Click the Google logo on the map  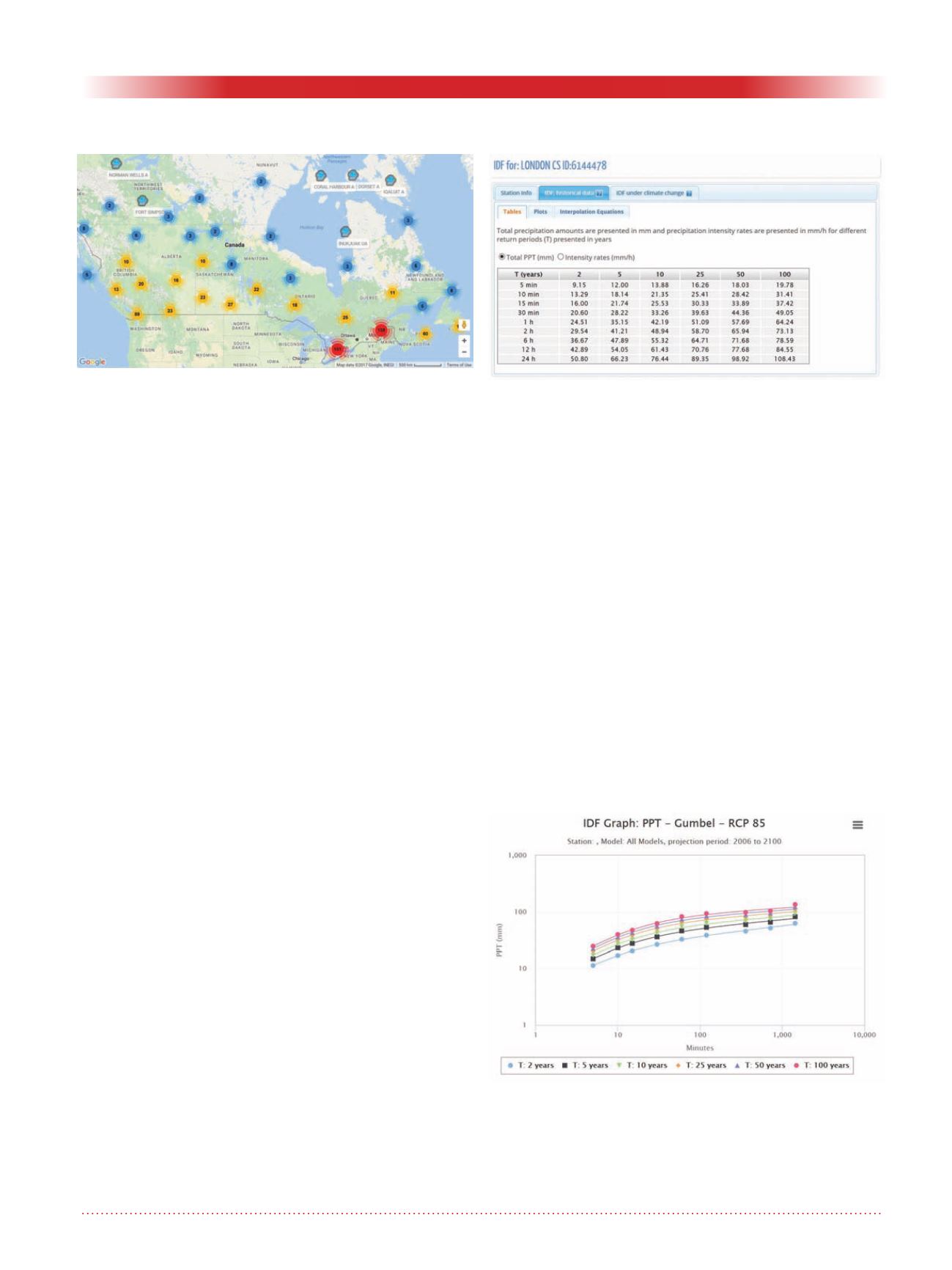click(92, 361)
